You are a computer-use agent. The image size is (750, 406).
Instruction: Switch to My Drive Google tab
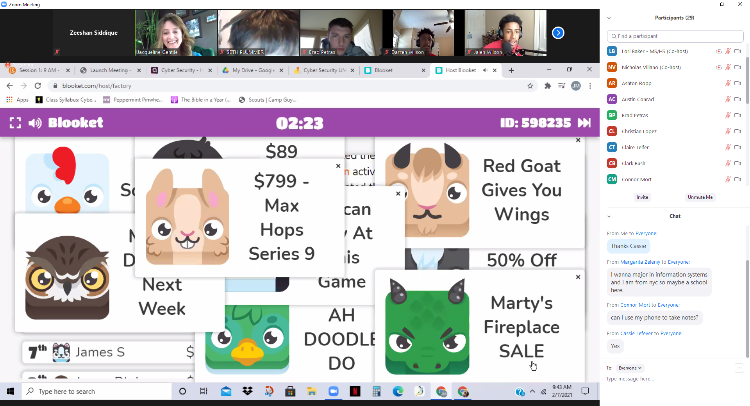tap(253, 70)
